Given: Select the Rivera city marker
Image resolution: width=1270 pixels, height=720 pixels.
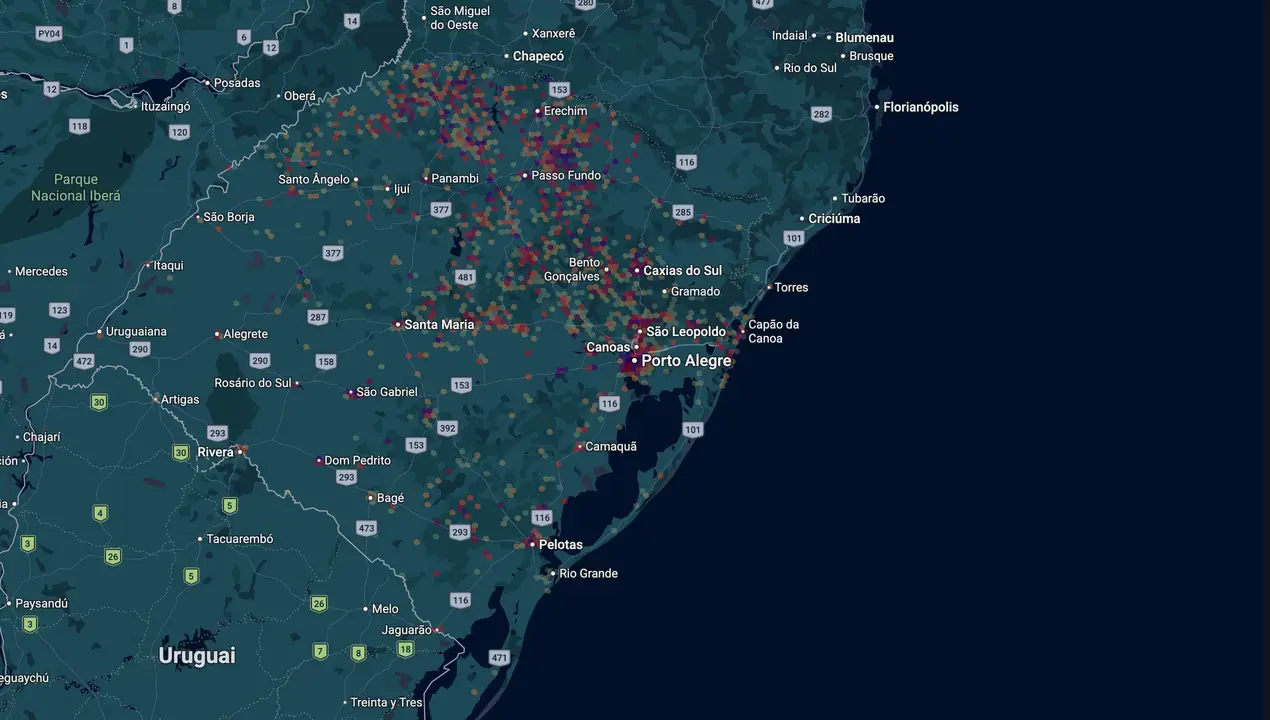Looking at the screenshot, I should [239, 452].
